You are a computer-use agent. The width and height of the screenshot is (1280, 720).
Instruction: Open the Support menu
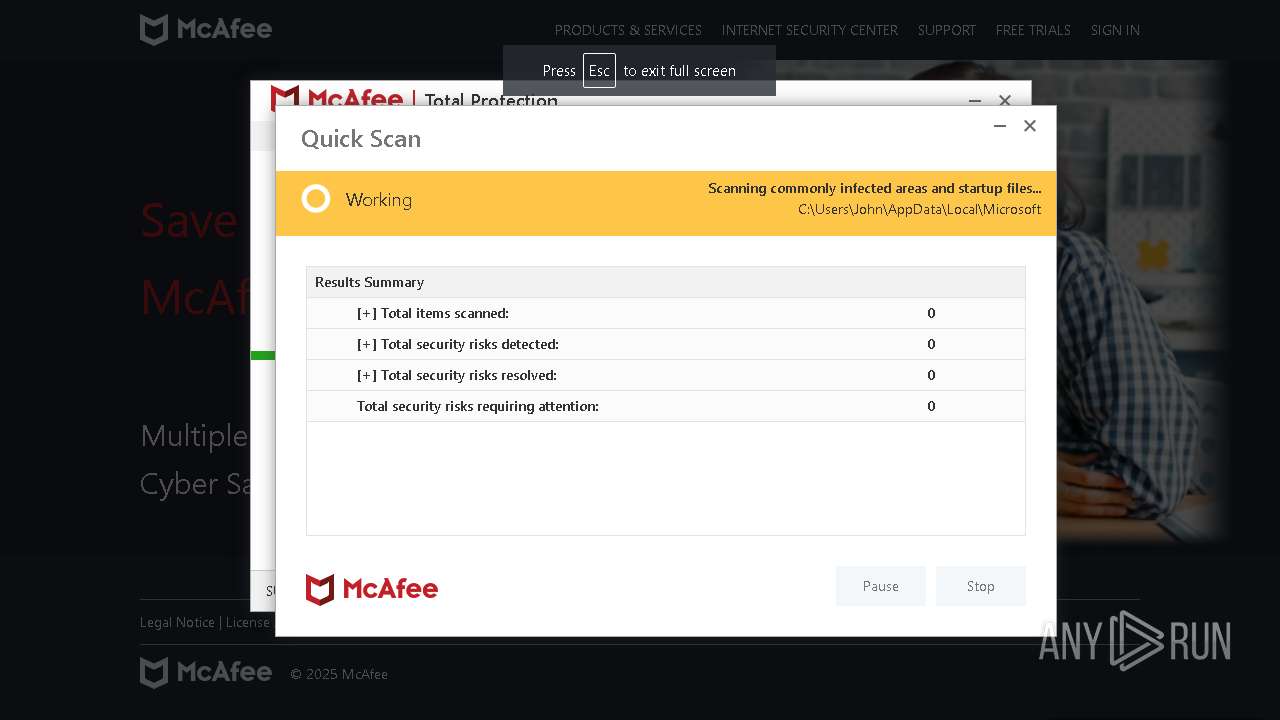pyautogui.click(x=947, y=30)
